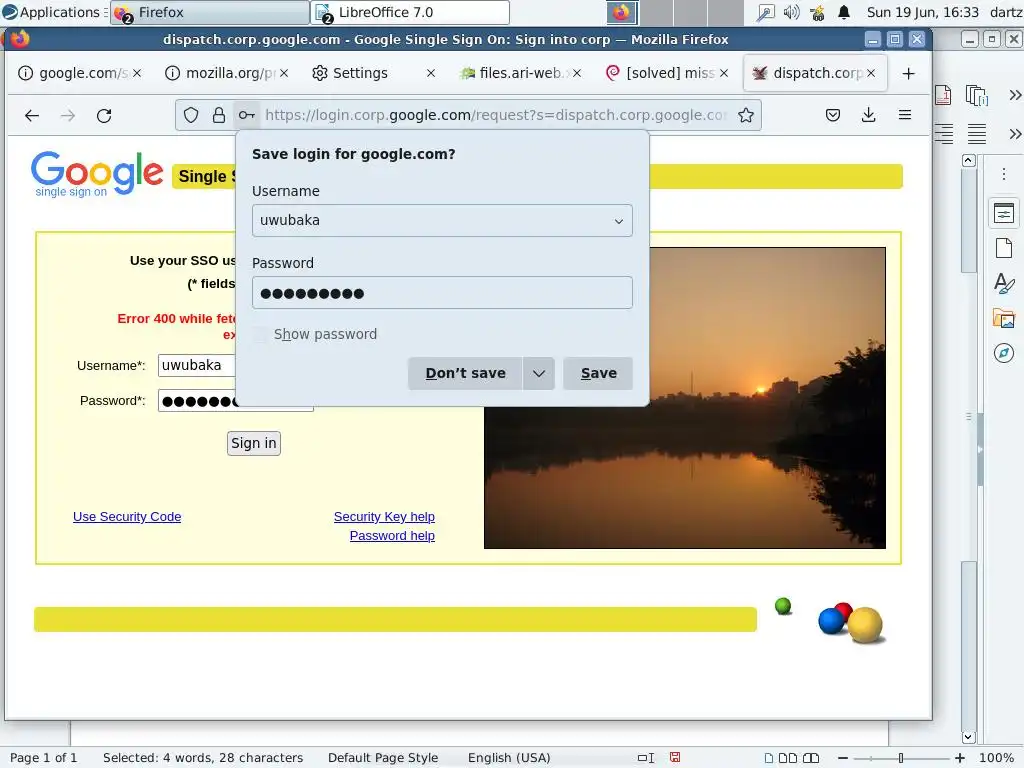1024x768 pixels.
Task: Open LibreOffice sidebar settings dots menu
Action: coord(1004,174)
